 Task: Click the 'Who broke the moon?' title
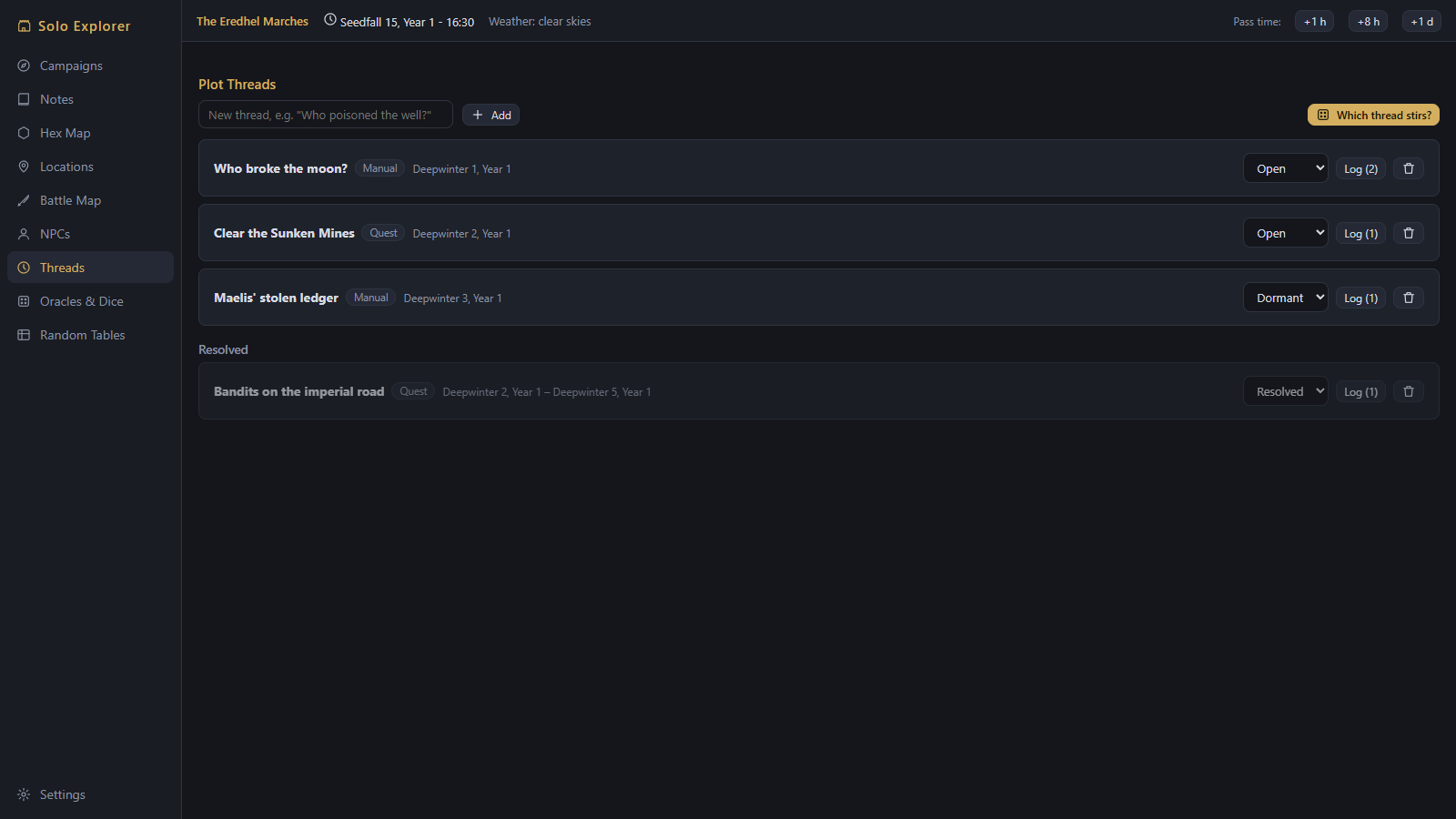click(280, 168)
